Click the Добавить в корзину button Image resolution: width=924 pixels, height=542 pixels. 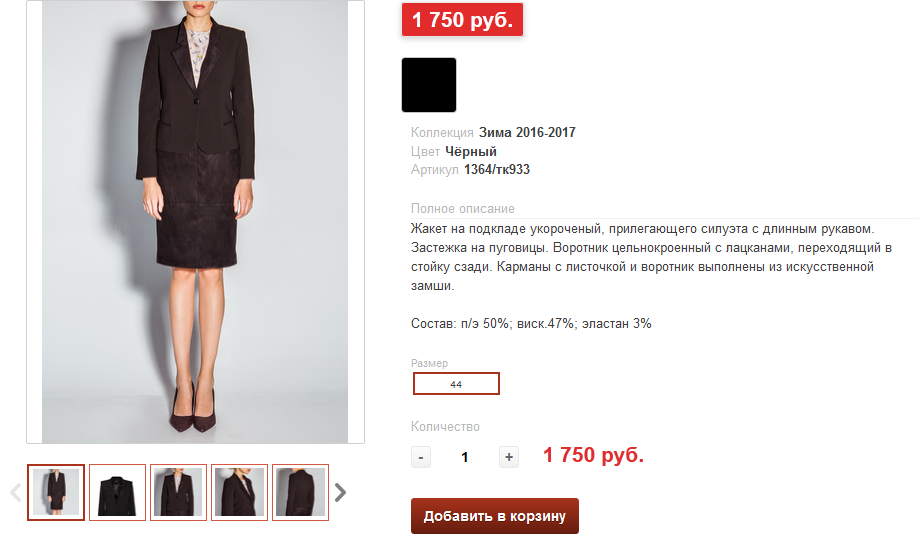click(494, 516)
